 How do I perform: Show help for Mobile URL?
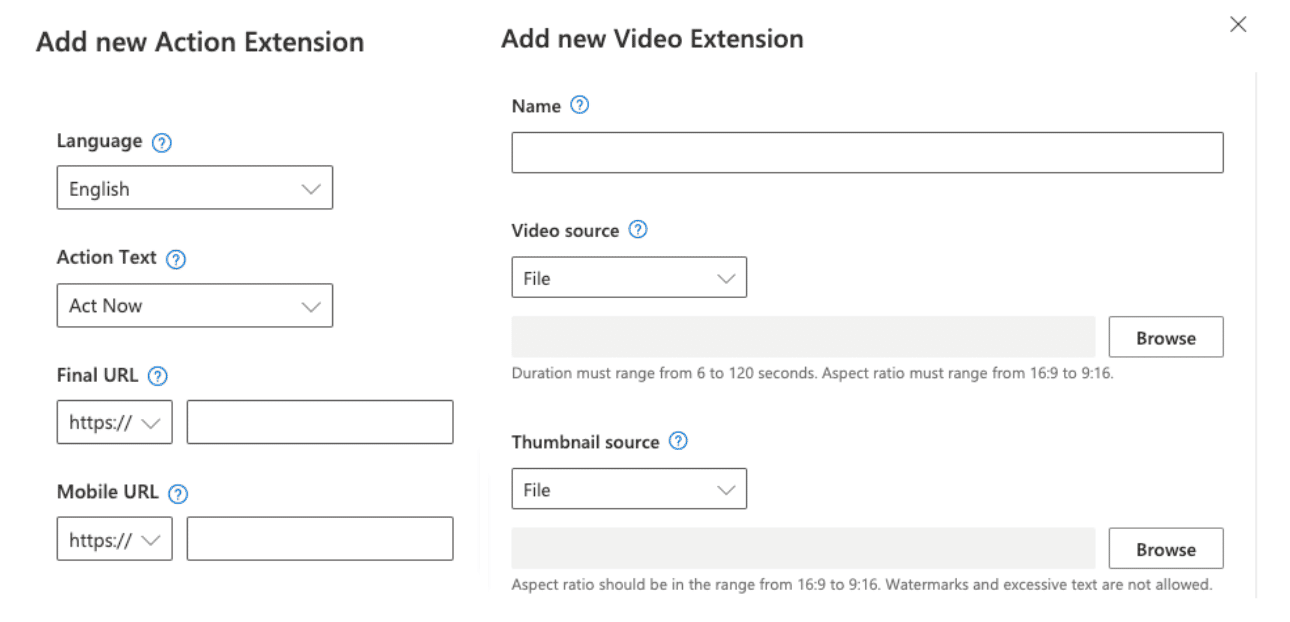point(178,493)
